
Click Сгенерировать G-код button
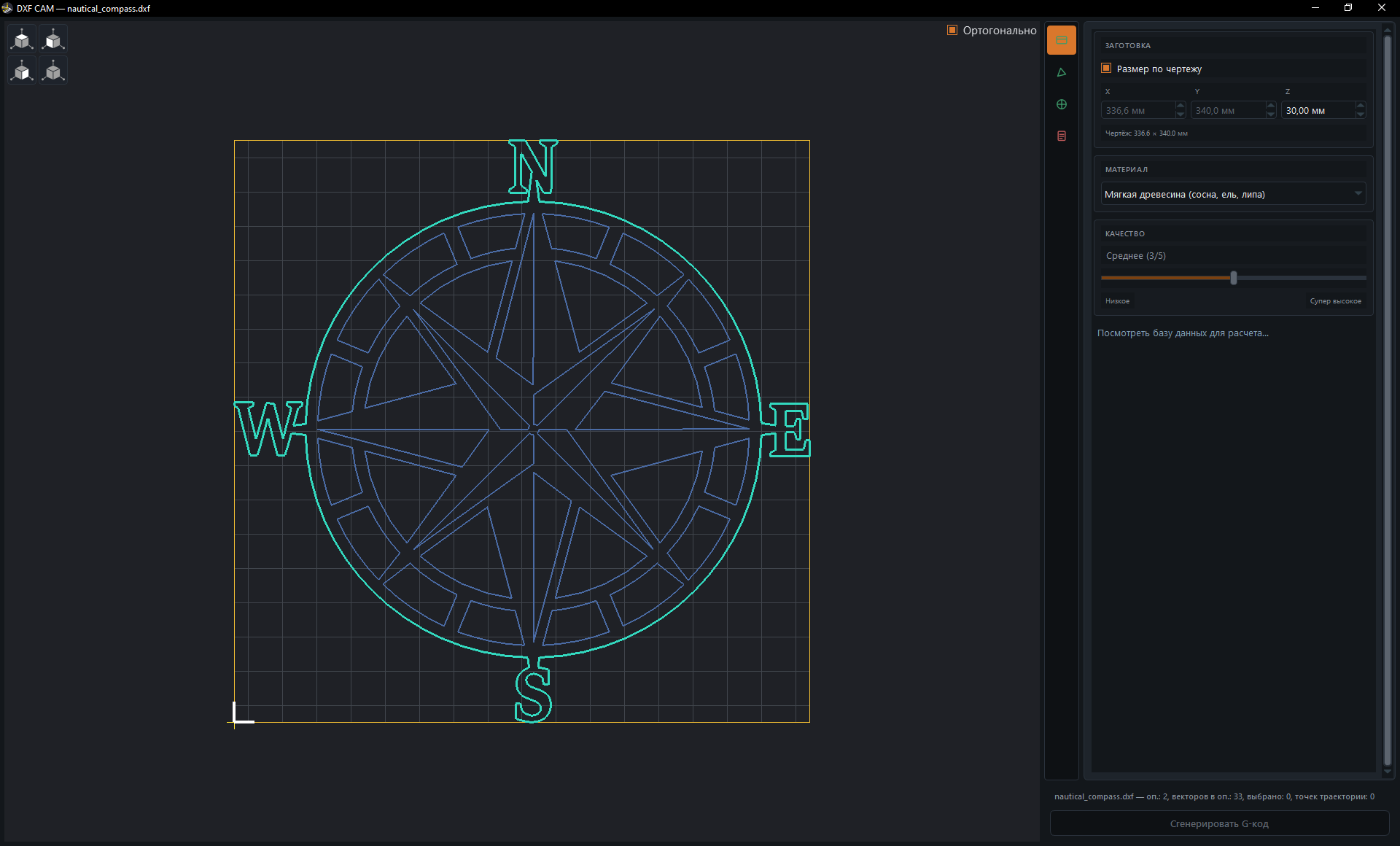tap(1219, 823)
